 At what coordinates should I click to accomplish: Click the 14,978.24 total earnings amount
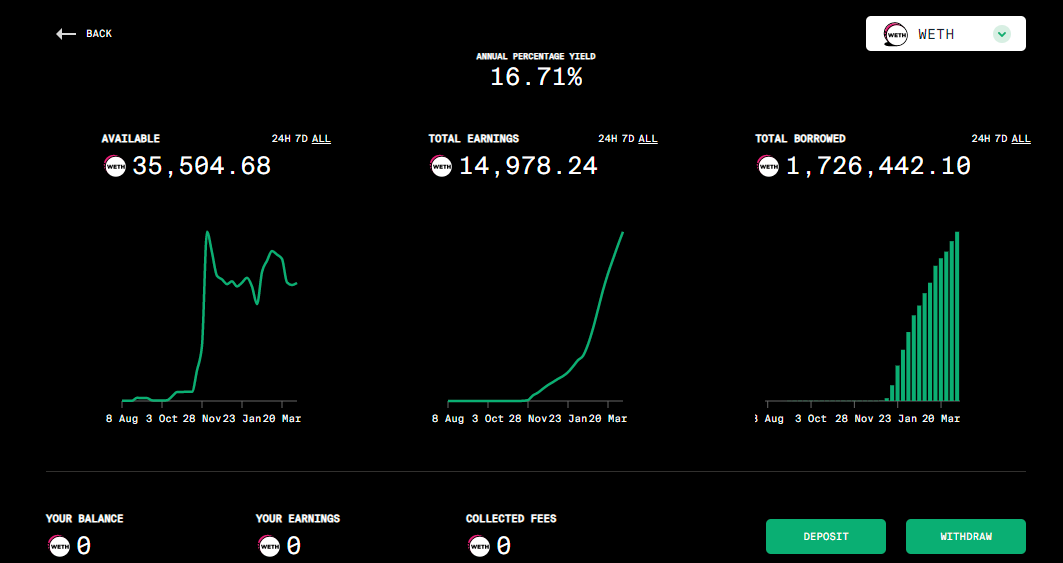pos(528,166)
